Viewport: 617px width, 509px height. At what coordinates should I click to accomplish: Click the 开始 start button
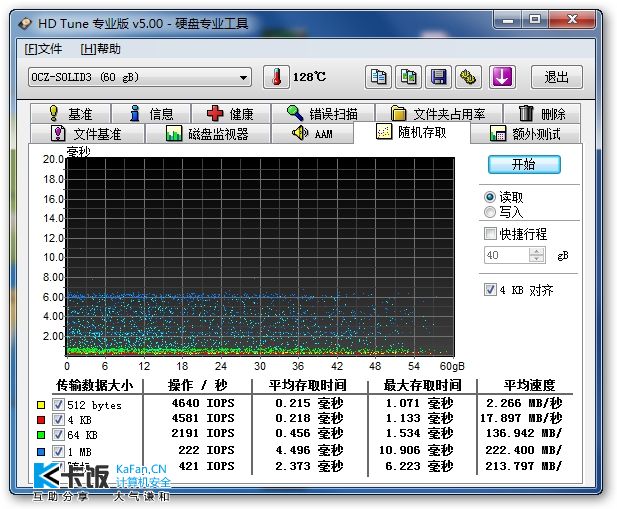524,164
